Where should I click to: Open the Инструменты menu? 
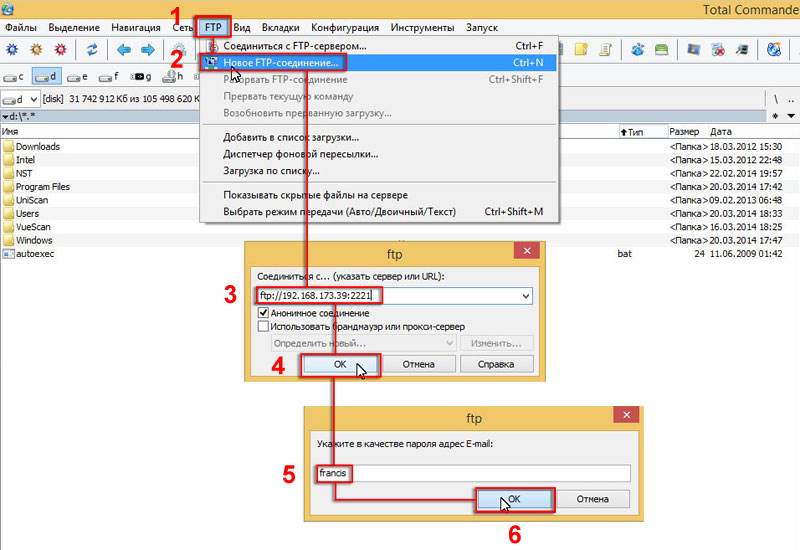click(x=422, y=28)
